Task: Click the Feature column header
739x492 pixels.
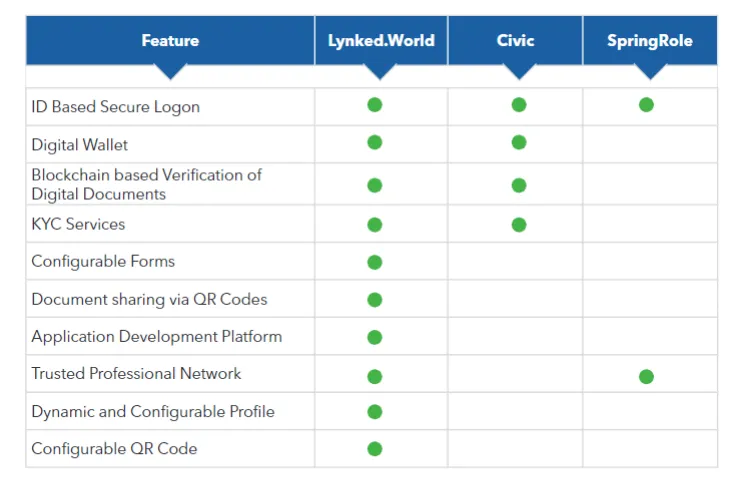Action: 170,41
